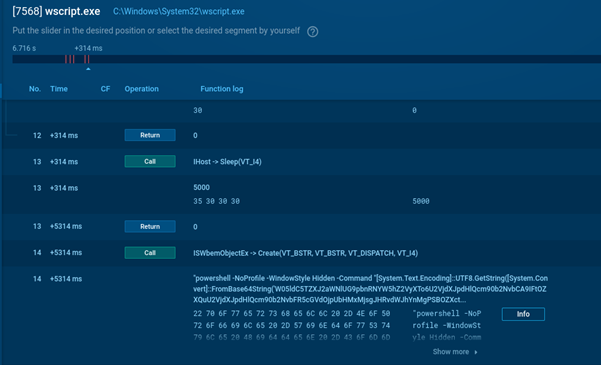Screen dimensions: 601x365
Task: Click the Function log column header
Action: tap(222, 89)
